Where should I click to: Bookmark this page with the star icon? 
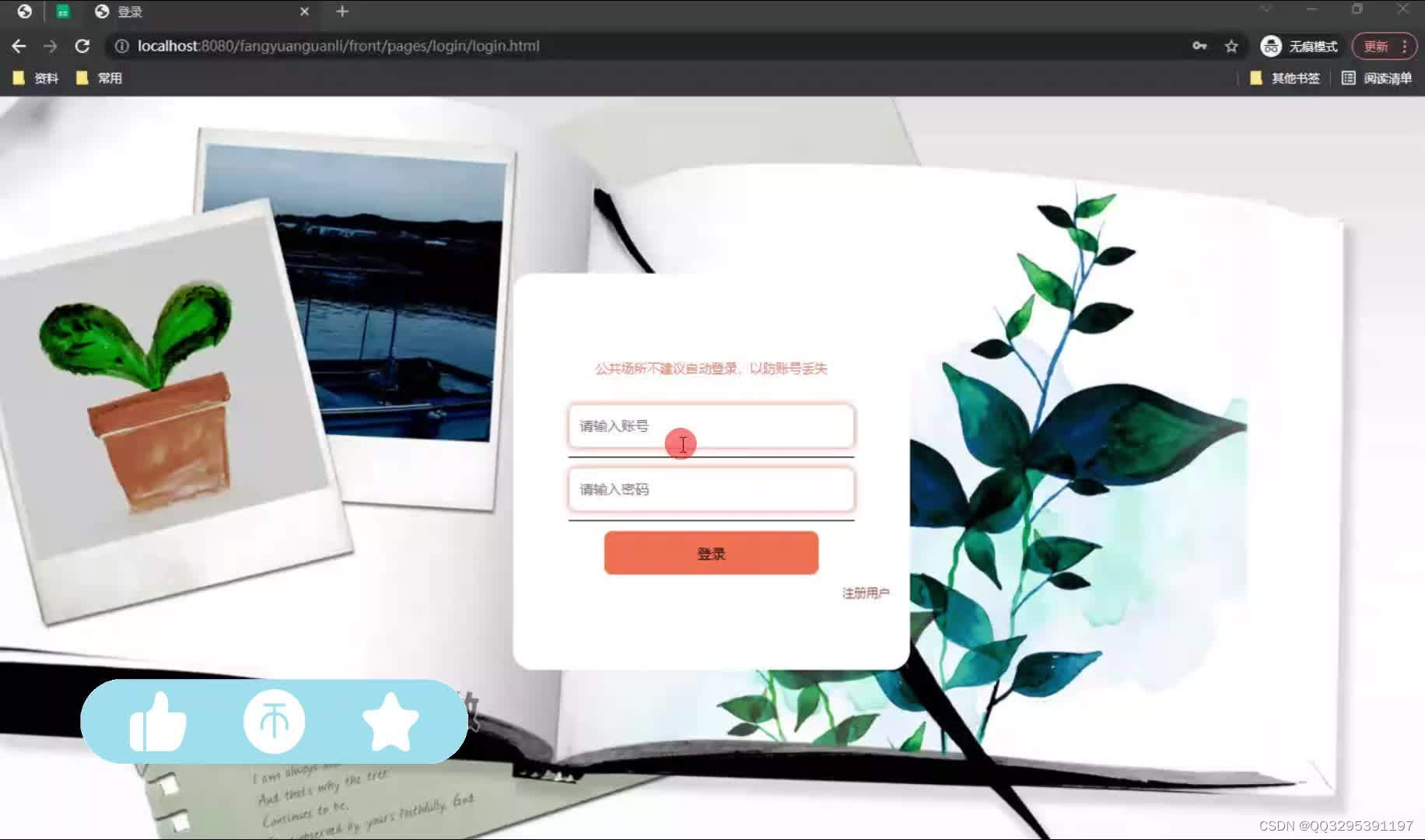[1231, 46]
